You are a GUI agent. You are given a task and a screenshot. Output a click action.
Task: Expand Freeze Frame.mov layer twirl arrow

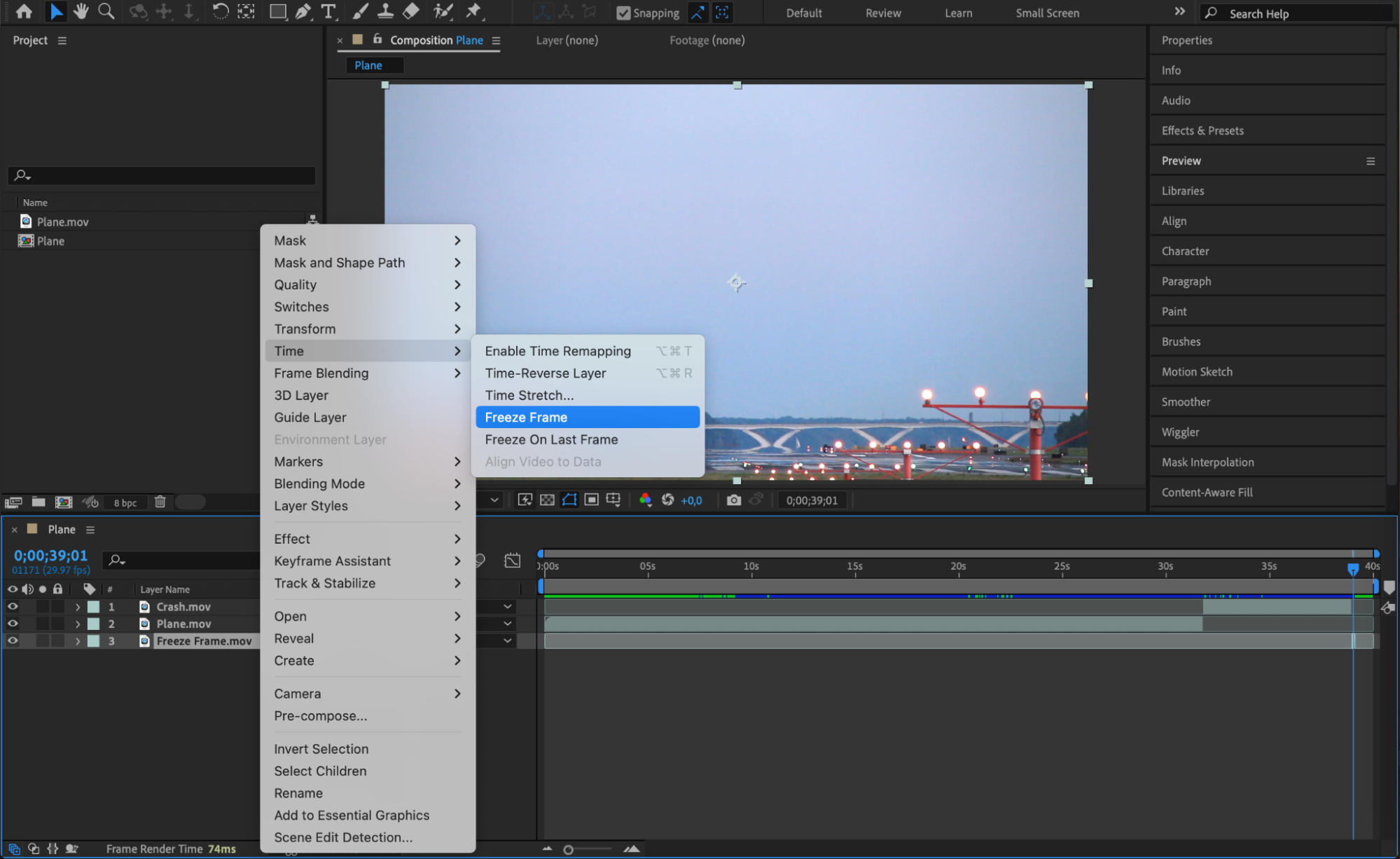78,641
